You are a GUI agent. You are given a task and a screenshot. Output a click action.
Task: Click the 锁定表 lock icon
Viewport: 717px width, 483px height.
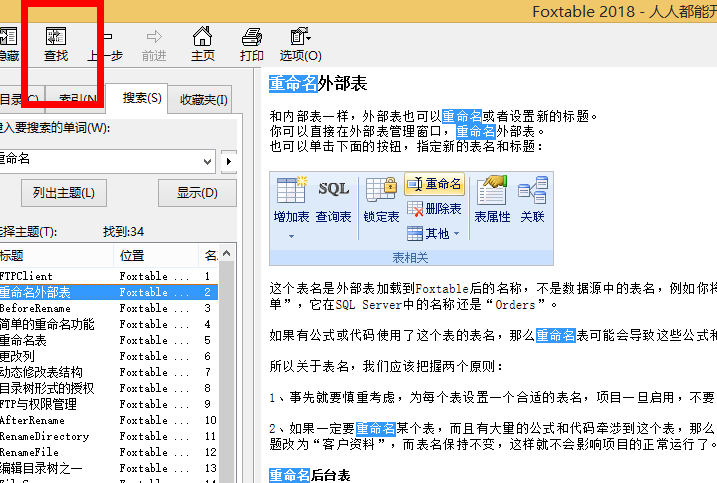(381, 199)
